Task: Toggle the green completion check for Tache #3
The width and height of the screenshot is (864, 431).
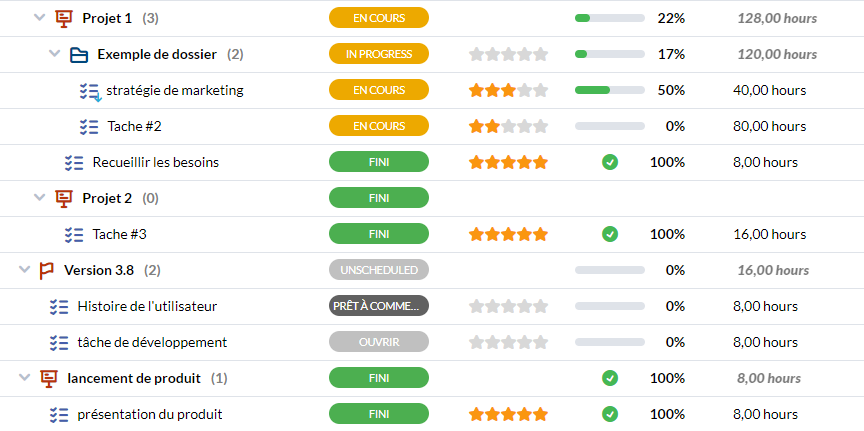Action: pos(609,234)
